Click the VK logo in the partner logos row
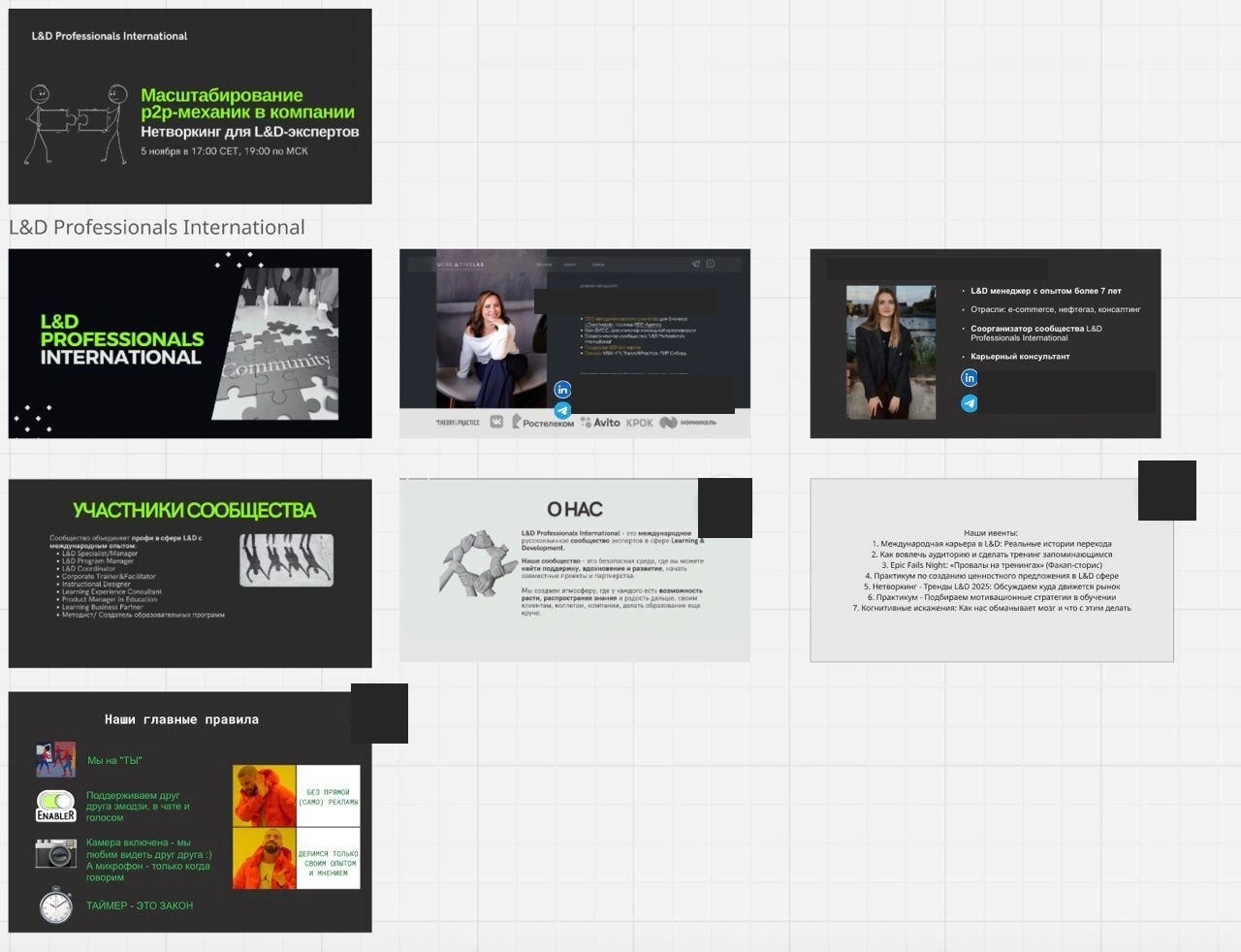 coord(496,422)
